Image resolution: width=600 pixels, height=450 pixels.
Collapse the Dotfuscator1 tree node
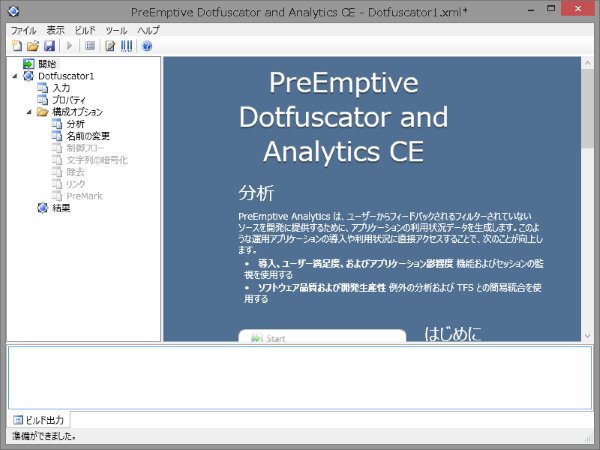pyautogui.click(x=15, y=76)
